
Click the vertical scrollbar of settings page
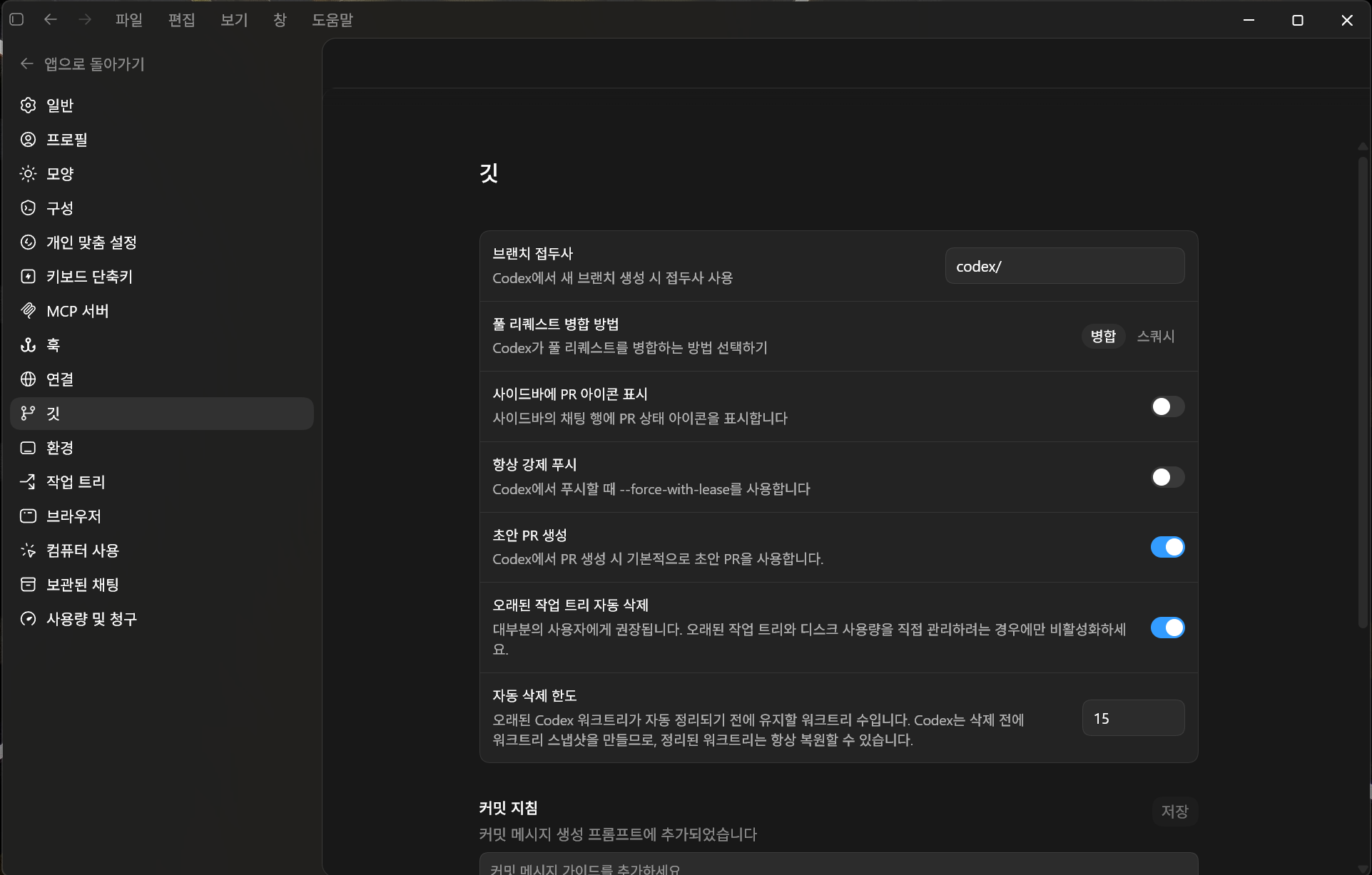(x=1363, y=392)
